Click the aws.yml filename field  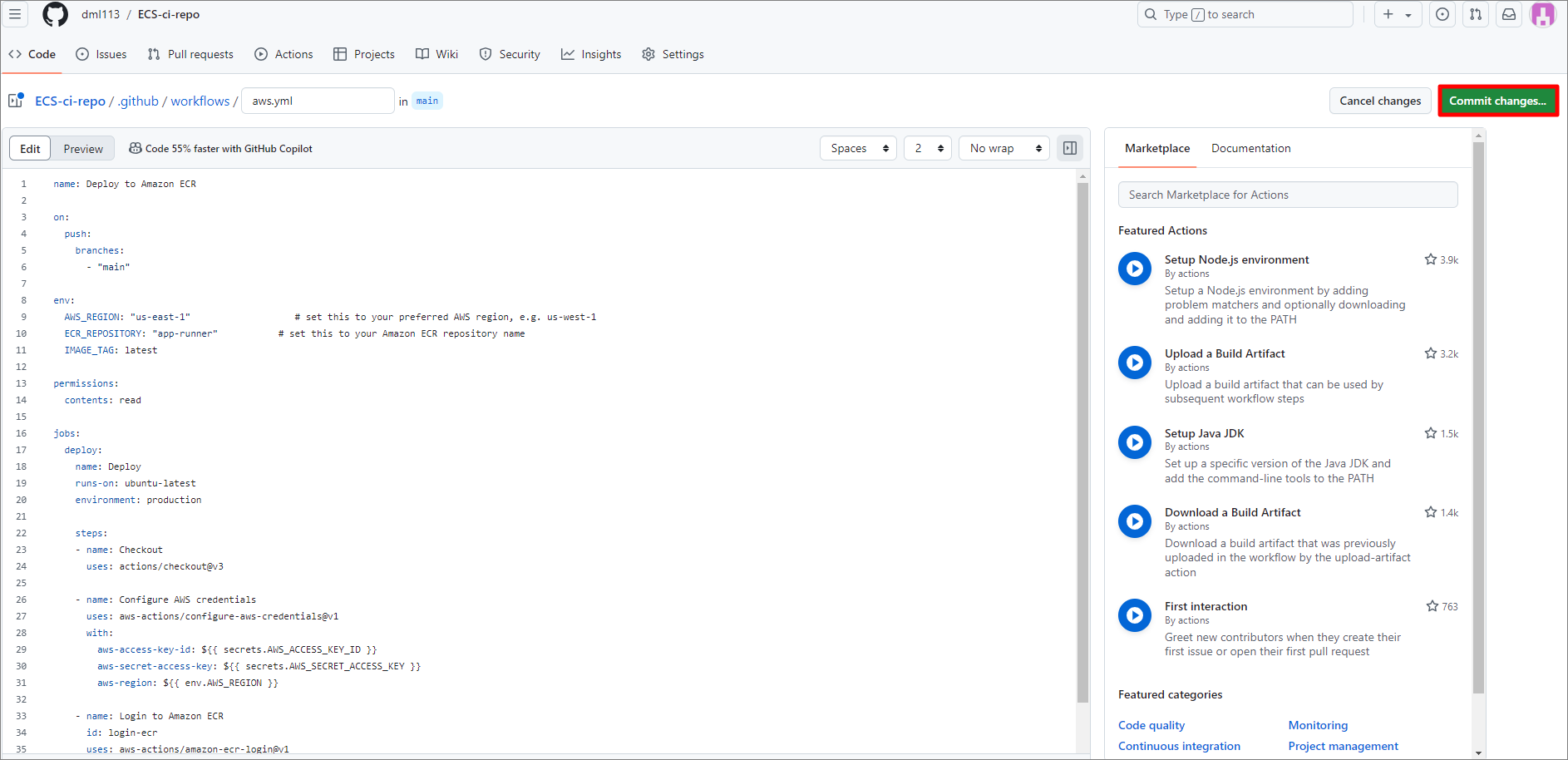tap(318, 101)
